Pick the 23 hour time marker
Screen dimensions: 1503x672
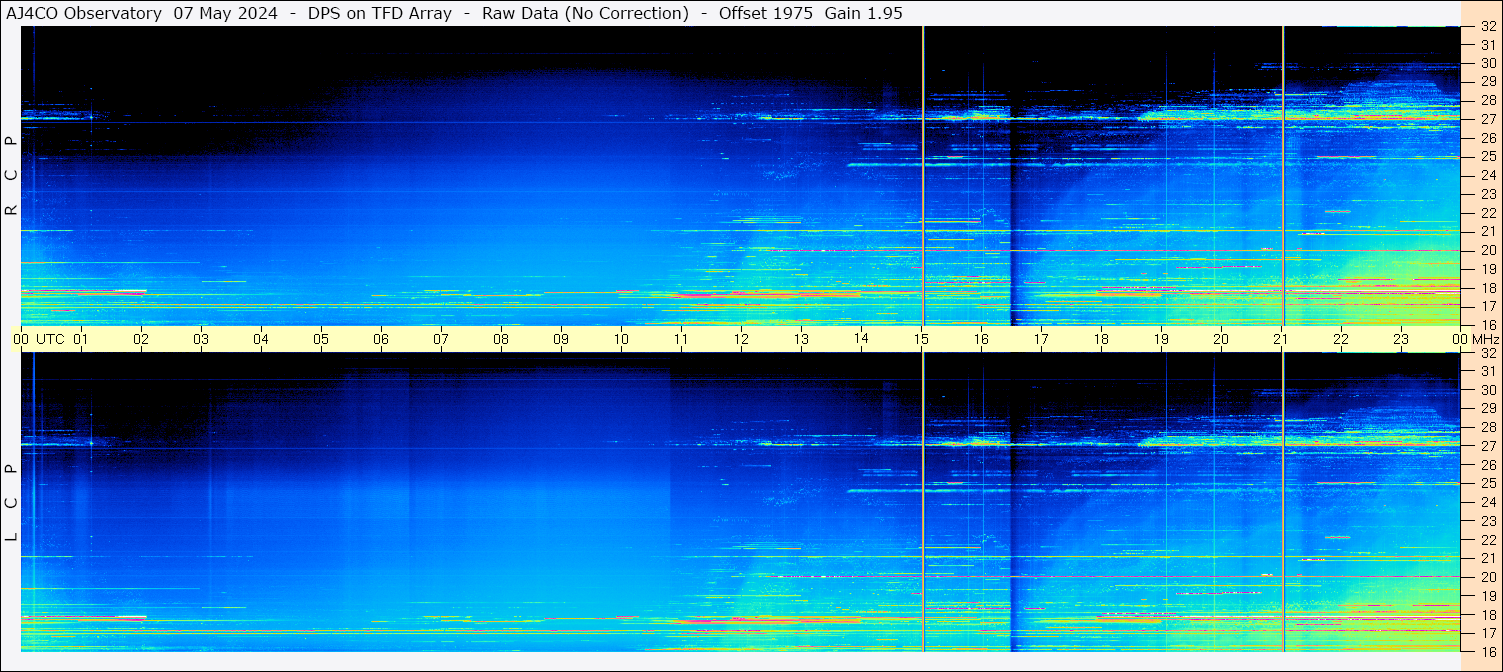1401,339
